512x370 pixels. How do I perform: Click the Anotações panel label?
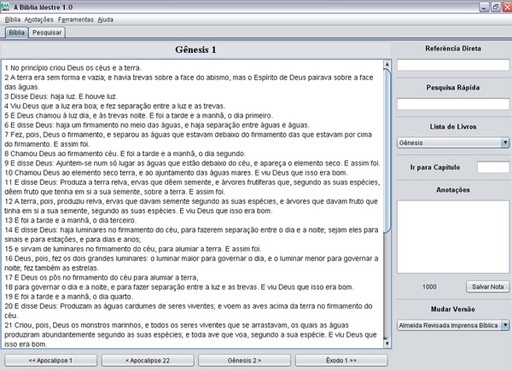point(453,190)
